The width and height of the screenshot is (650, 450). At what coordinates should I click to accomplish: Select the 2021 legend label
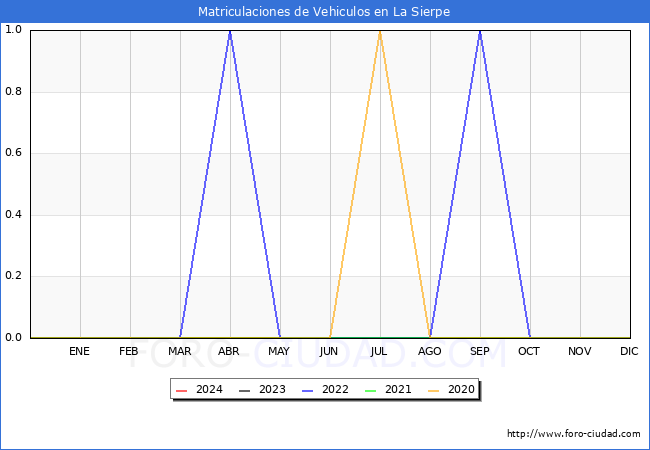pyautogui.click(x=398, y=390)
